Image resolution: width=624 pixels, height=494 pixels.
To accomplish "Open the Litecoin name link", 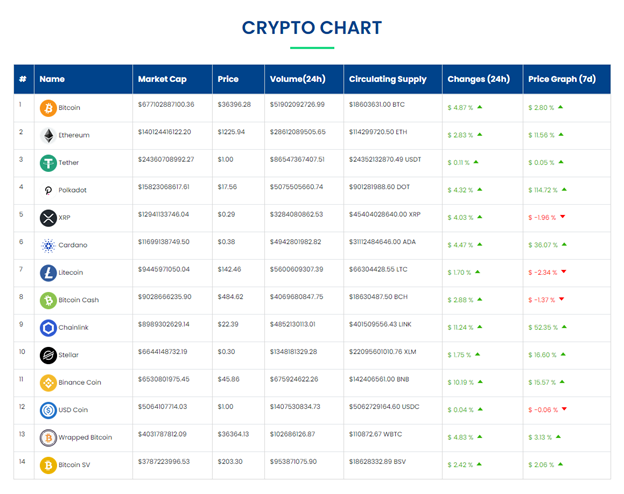I will [71, 273].
